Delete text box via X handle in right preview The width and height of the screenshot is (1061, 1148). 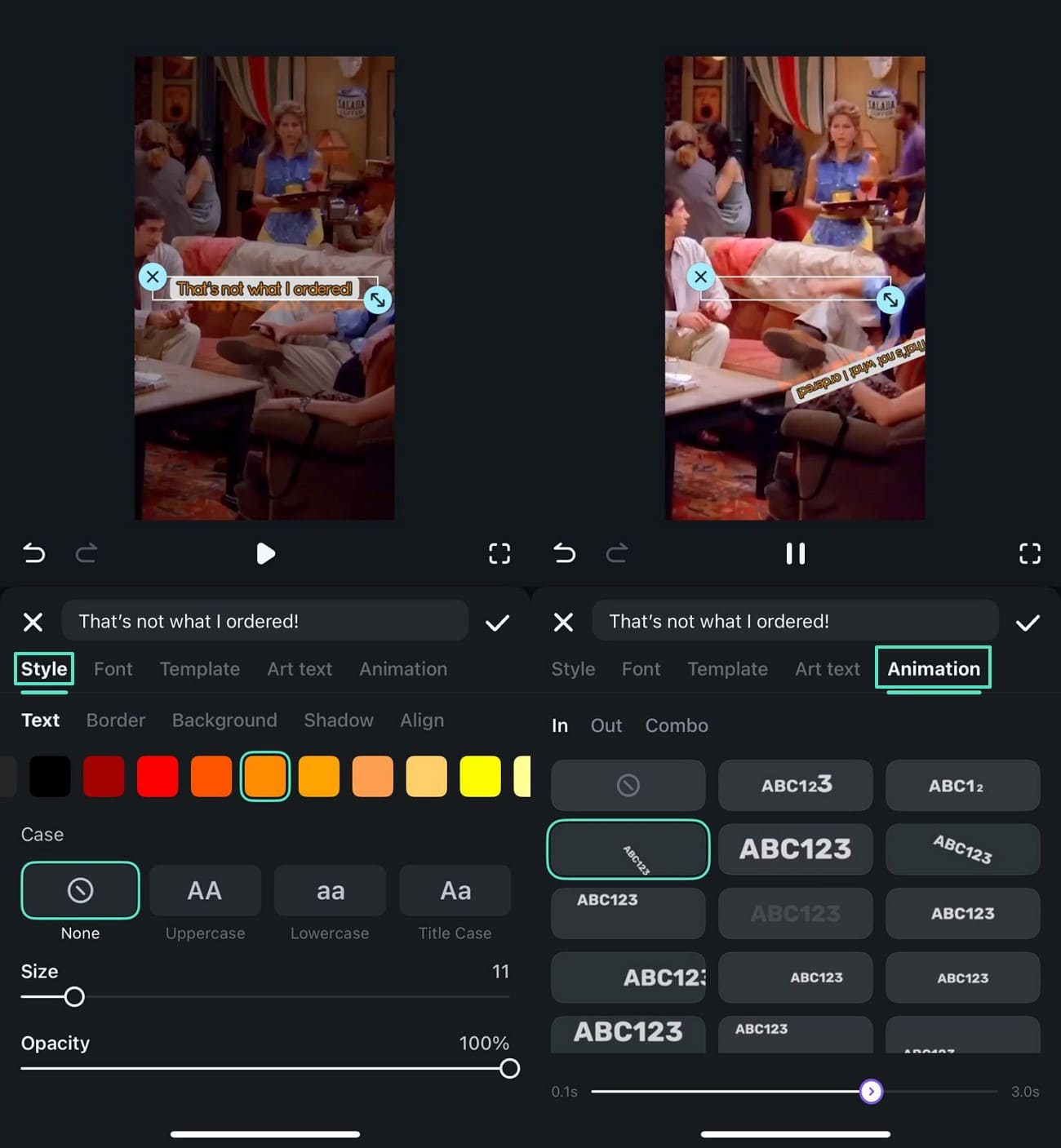(x=700, y=277)
